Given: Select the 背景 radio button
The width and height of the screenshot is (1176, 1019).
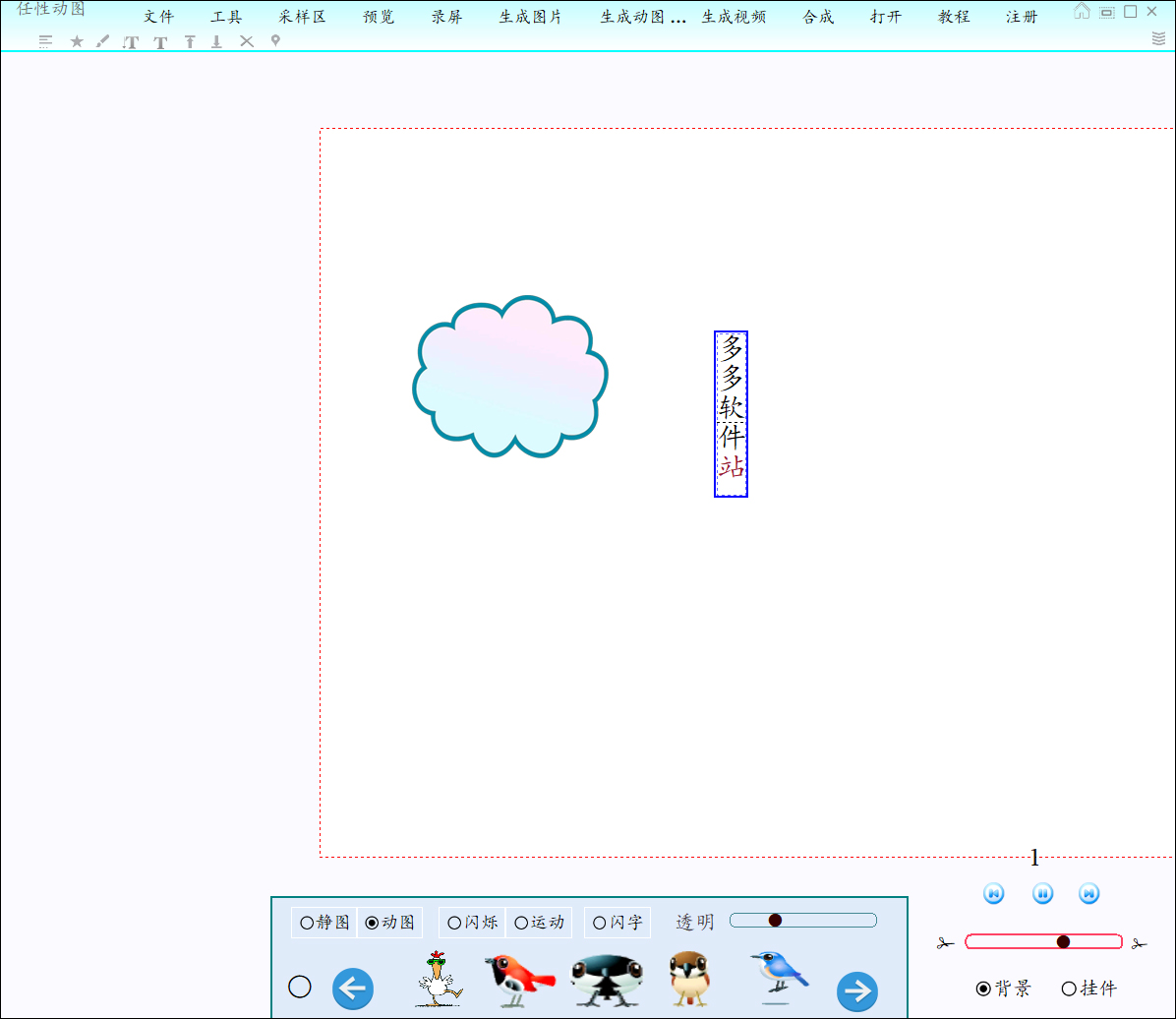Looking at the screenshot, I should [1004, 989].
